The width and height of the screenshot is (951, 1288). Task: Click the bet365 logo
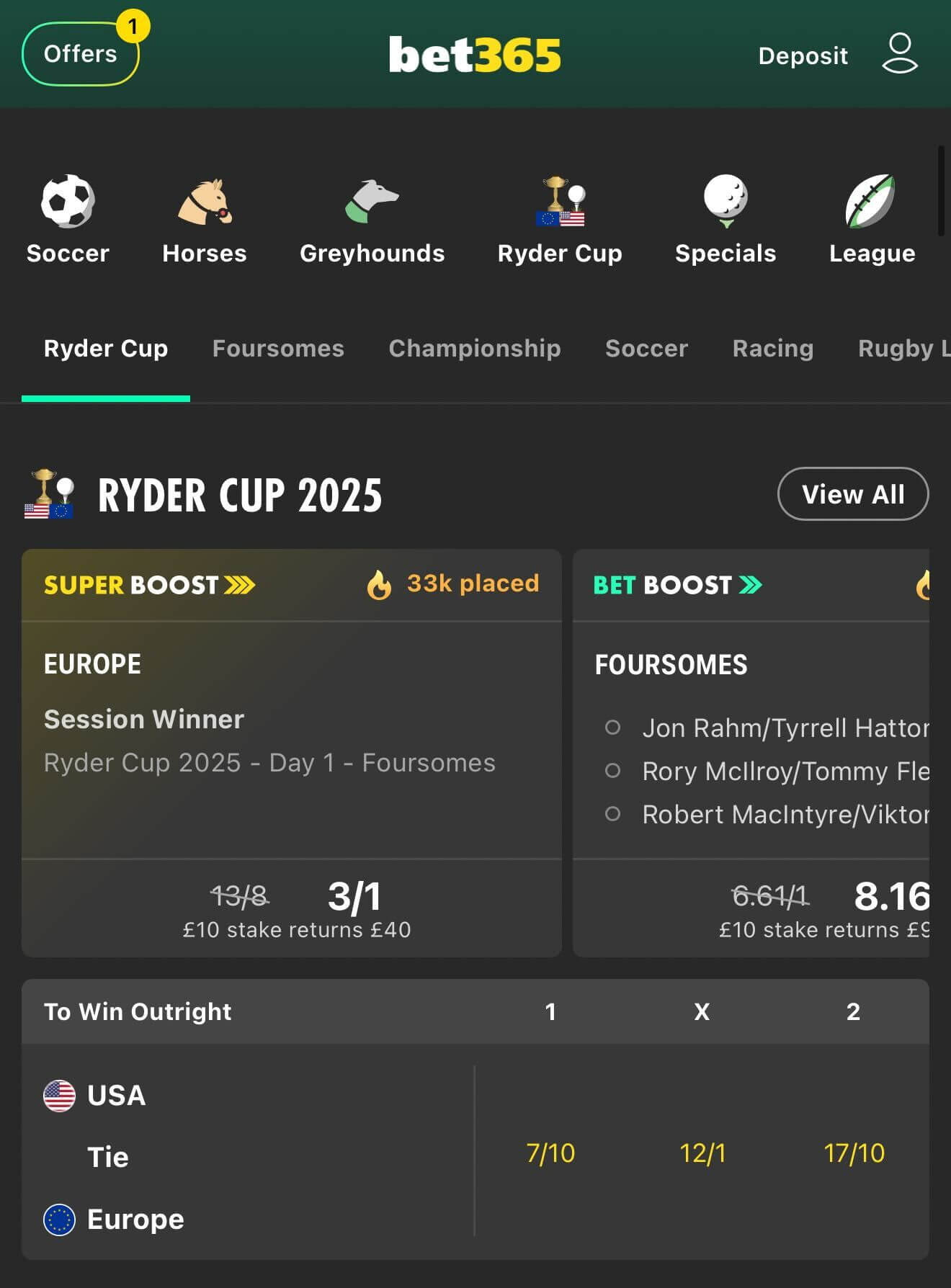[475, 55]
